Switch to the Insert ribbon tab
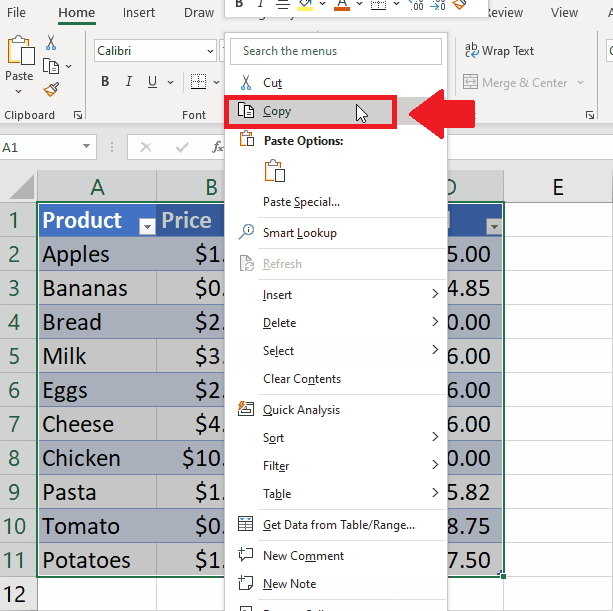This screenshot has width=613, height=611. click(x=139, y=13)
